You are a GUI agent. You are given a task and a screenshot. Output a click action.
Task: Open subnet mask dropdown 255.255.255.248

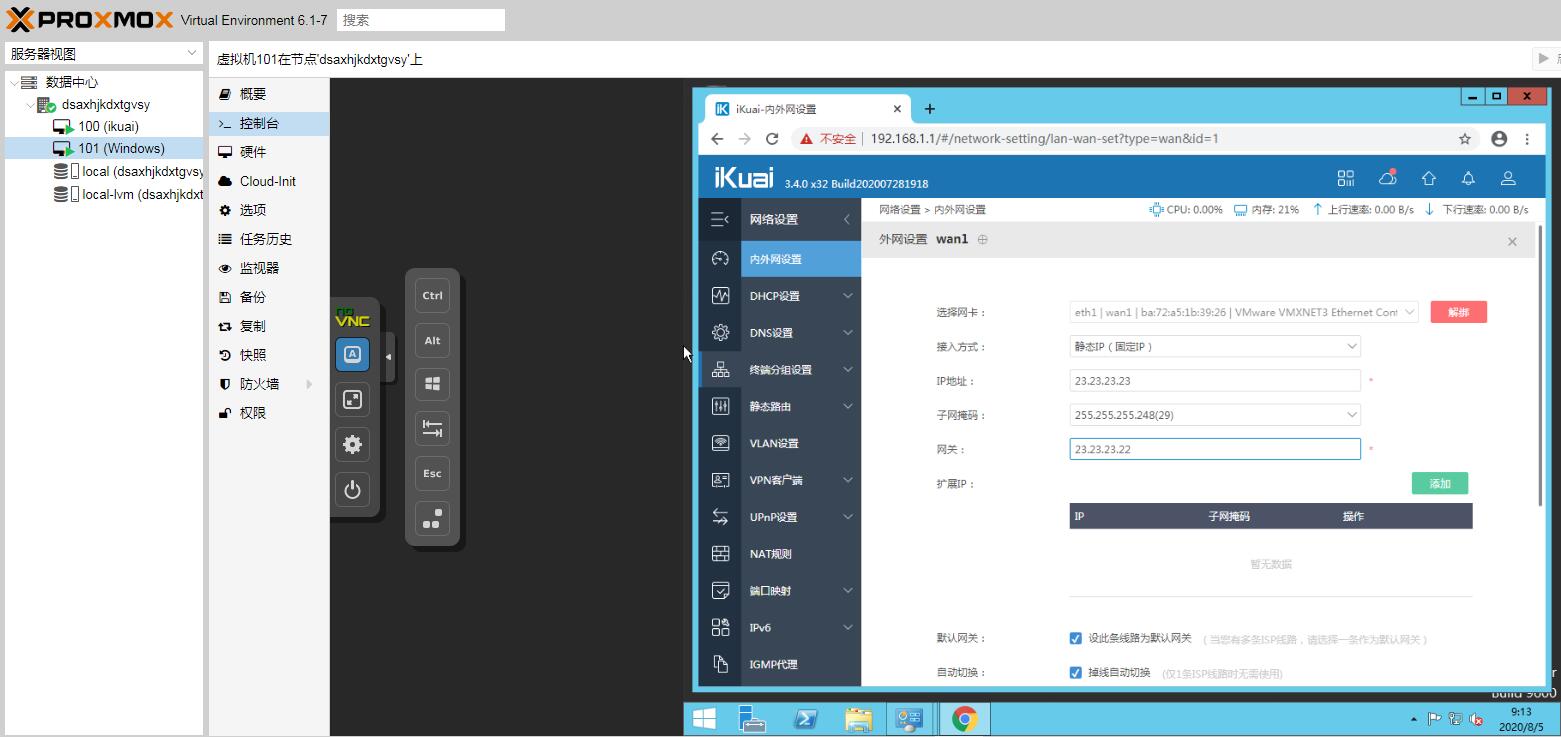1215,415
